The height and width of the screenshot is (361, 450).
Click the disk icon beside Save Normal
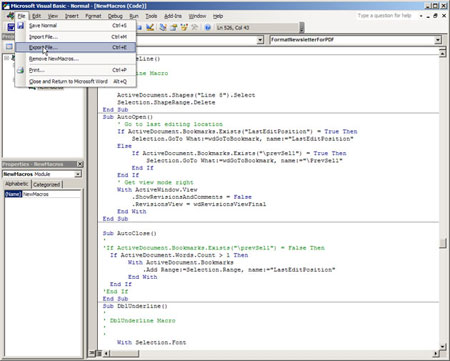pos(21,25)
